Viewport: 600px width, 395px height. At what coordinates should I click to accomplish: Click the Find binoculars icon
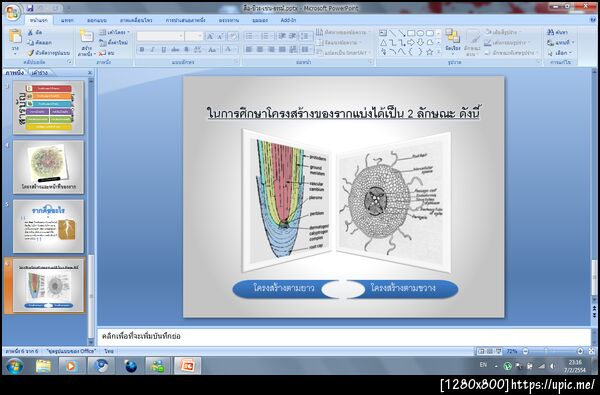coord(551,33)
